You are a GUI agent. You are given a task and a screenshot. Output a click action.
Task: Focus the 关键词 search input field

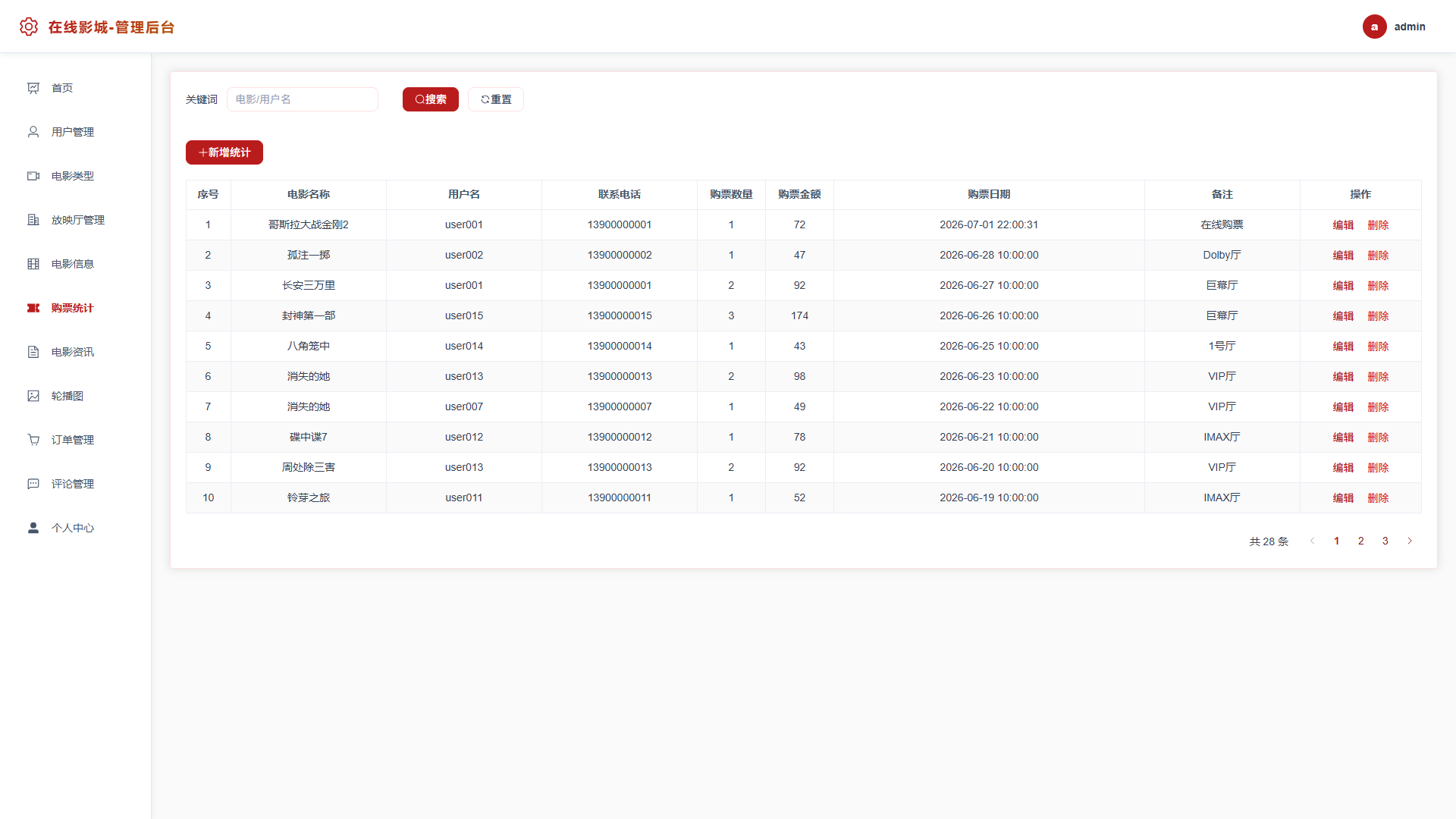click(x=303, y=99)
